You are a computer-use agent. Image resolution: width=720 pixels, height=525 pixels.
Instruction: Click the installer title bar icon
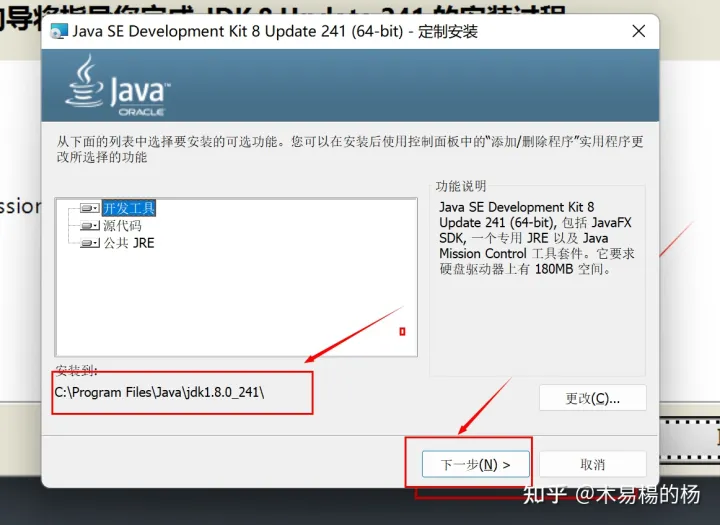click(59, 31)
